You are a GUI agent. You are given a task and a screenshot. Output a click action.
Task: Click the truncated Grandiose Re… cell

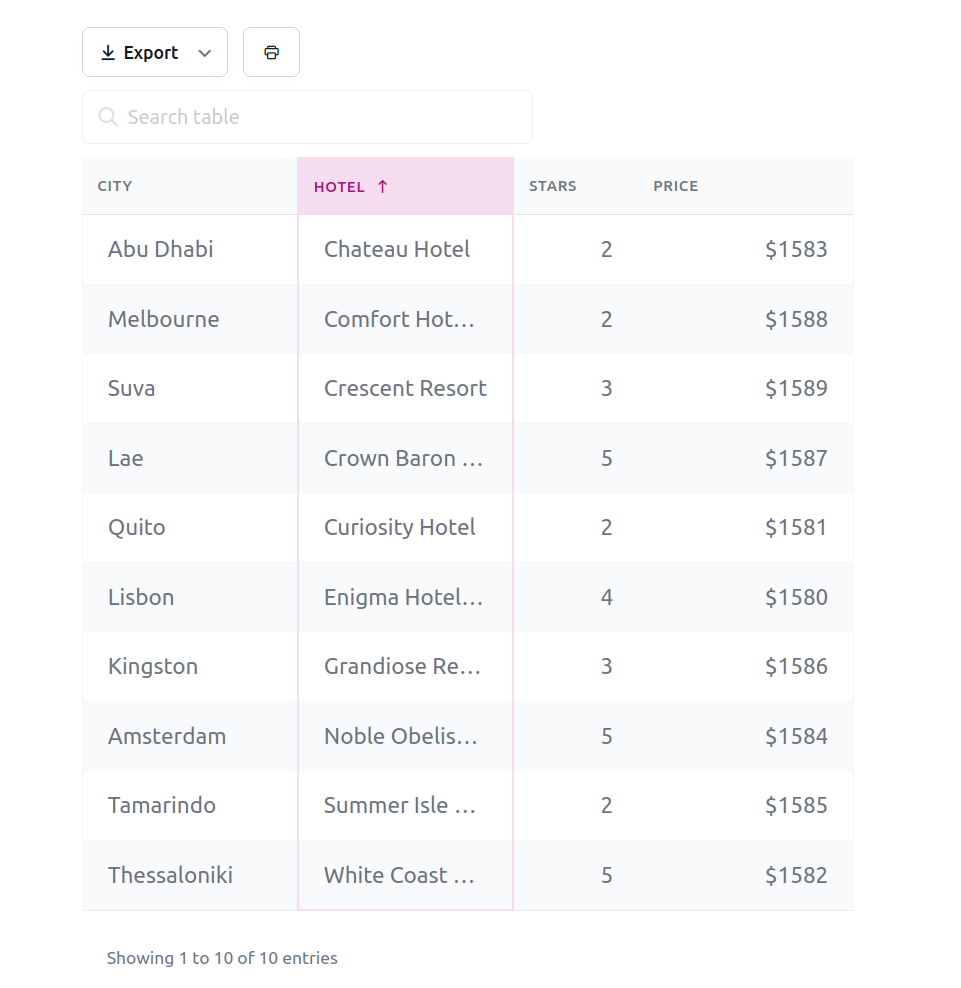[405, 667]
